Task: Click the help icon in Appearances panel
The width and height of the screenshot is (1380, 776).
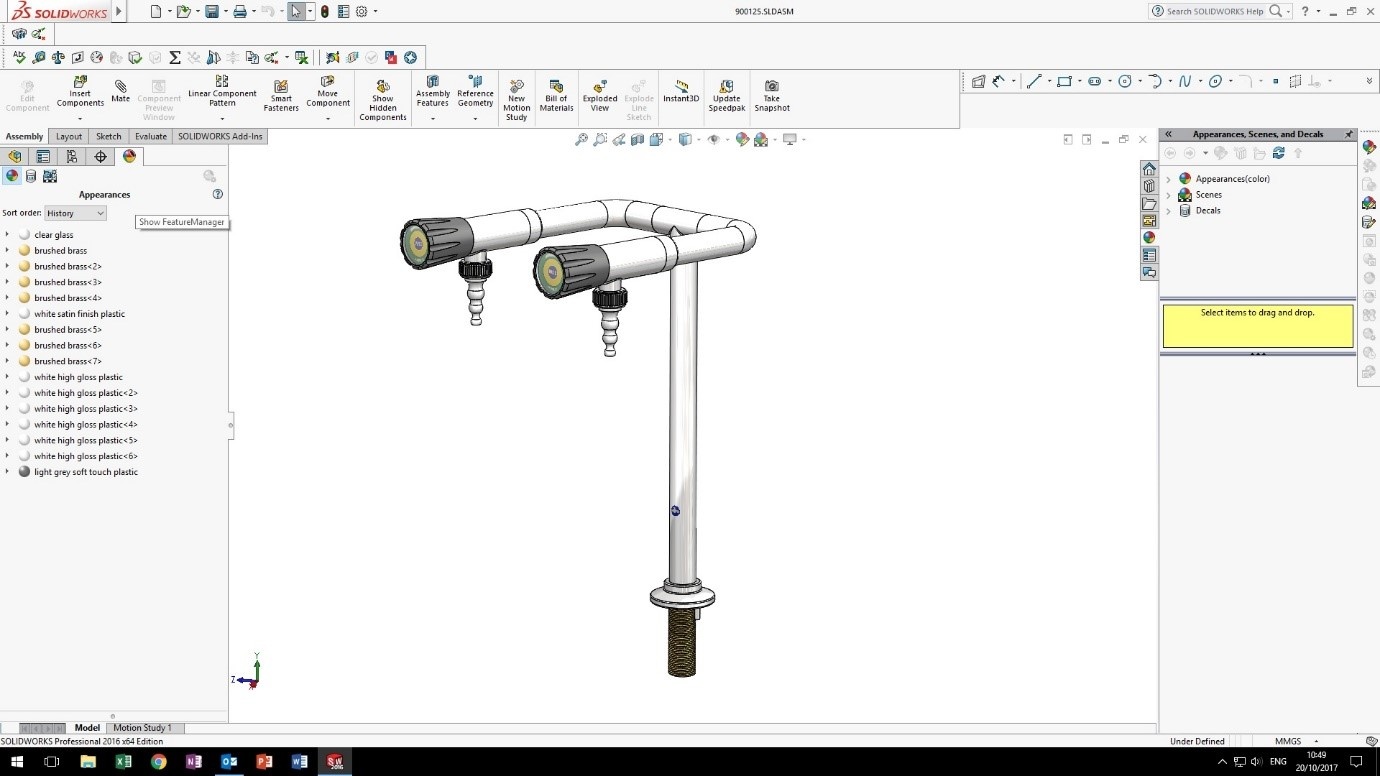Action: (217, 194)
